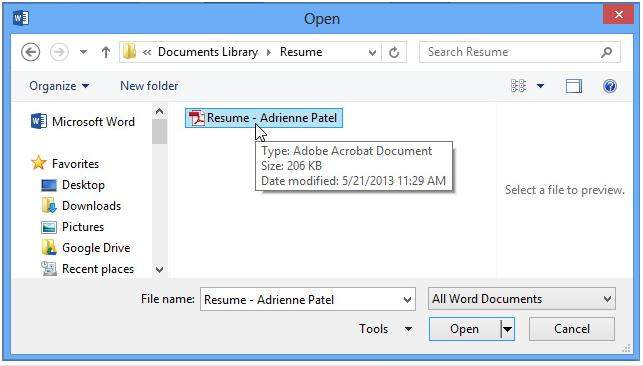Go up one folder level
Image resolution: width=643 pixels, height=366 pixels.
pos(106,52)
